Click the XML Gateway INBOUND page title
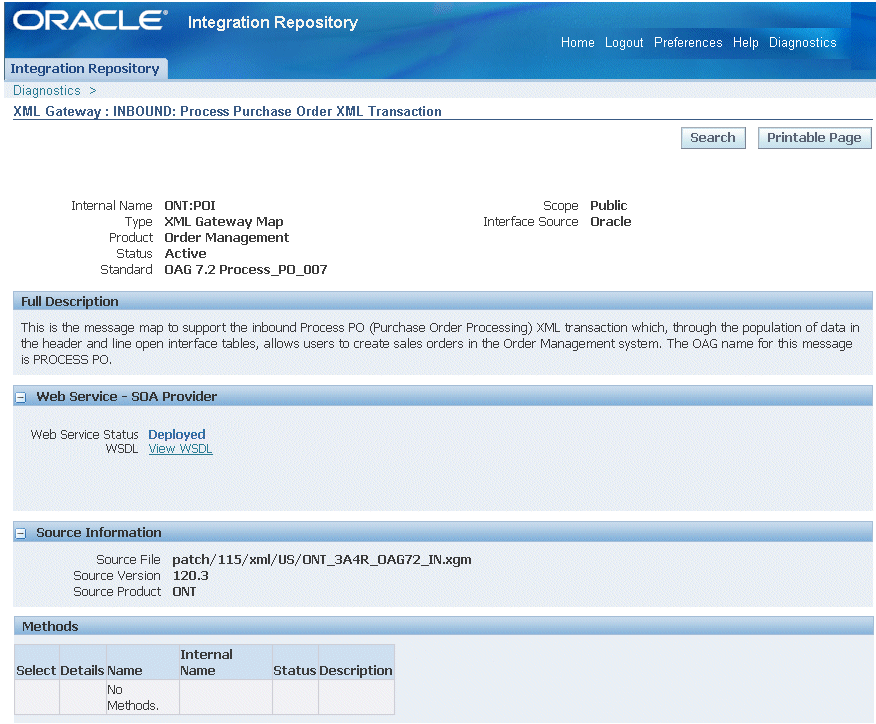The height and width of the screenshot is (724, 876). [x=227, y=111]
